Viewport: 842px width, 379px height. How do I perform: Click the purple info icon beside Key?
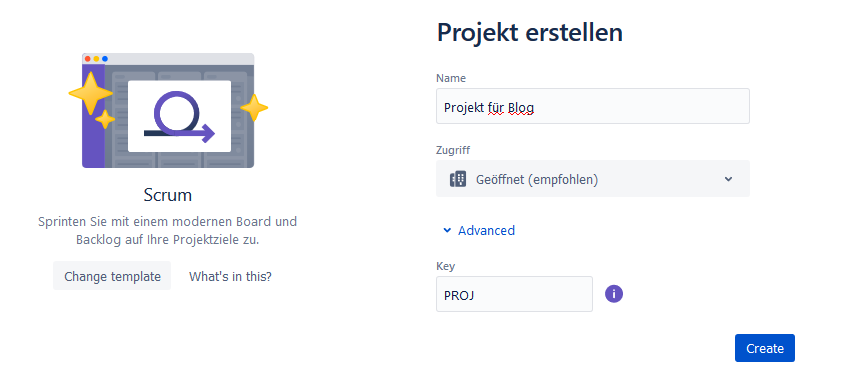pyautogui.click(x=614, y=294)
